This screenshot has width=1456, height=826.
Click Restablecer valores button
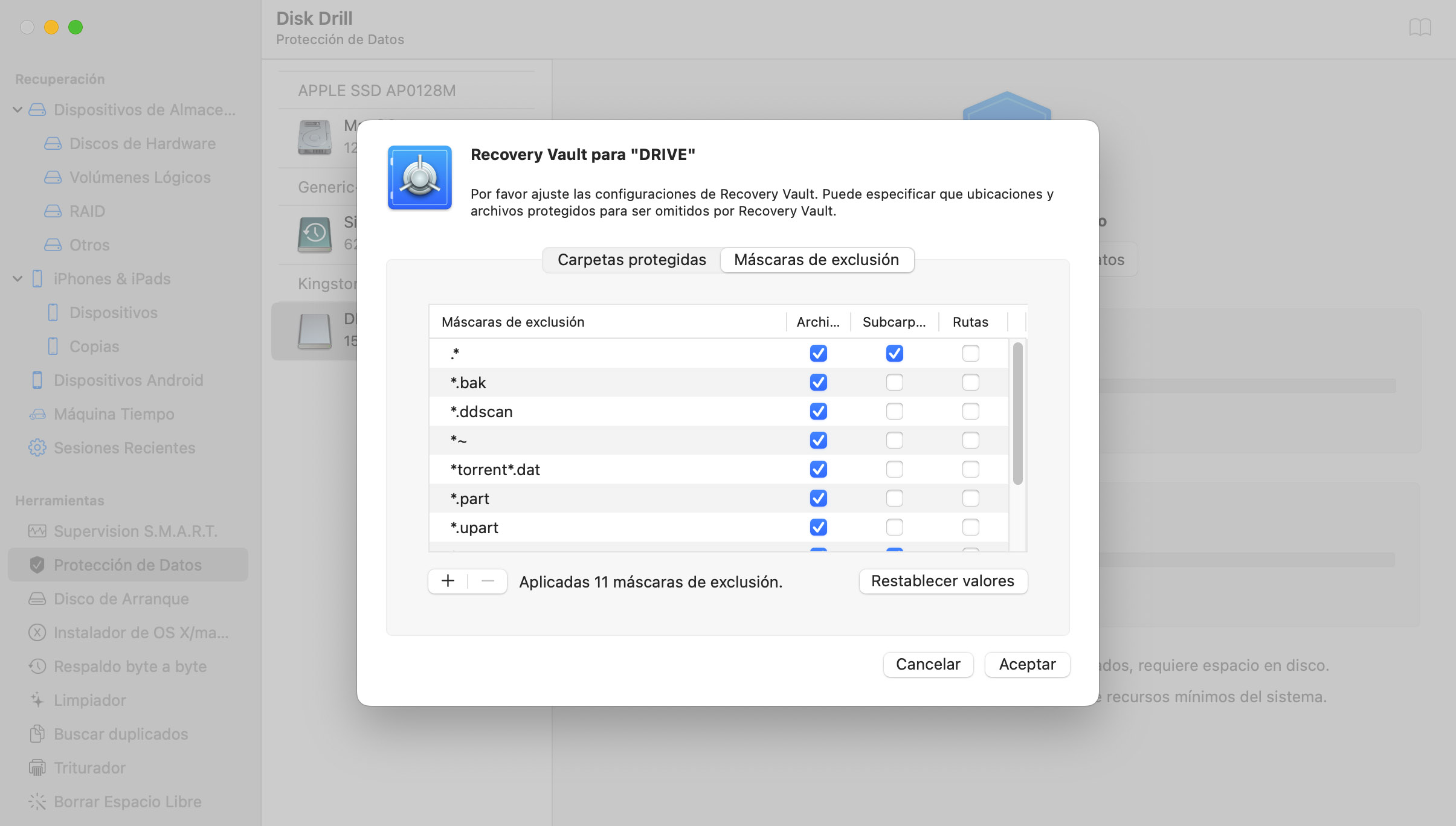point(943,580)
